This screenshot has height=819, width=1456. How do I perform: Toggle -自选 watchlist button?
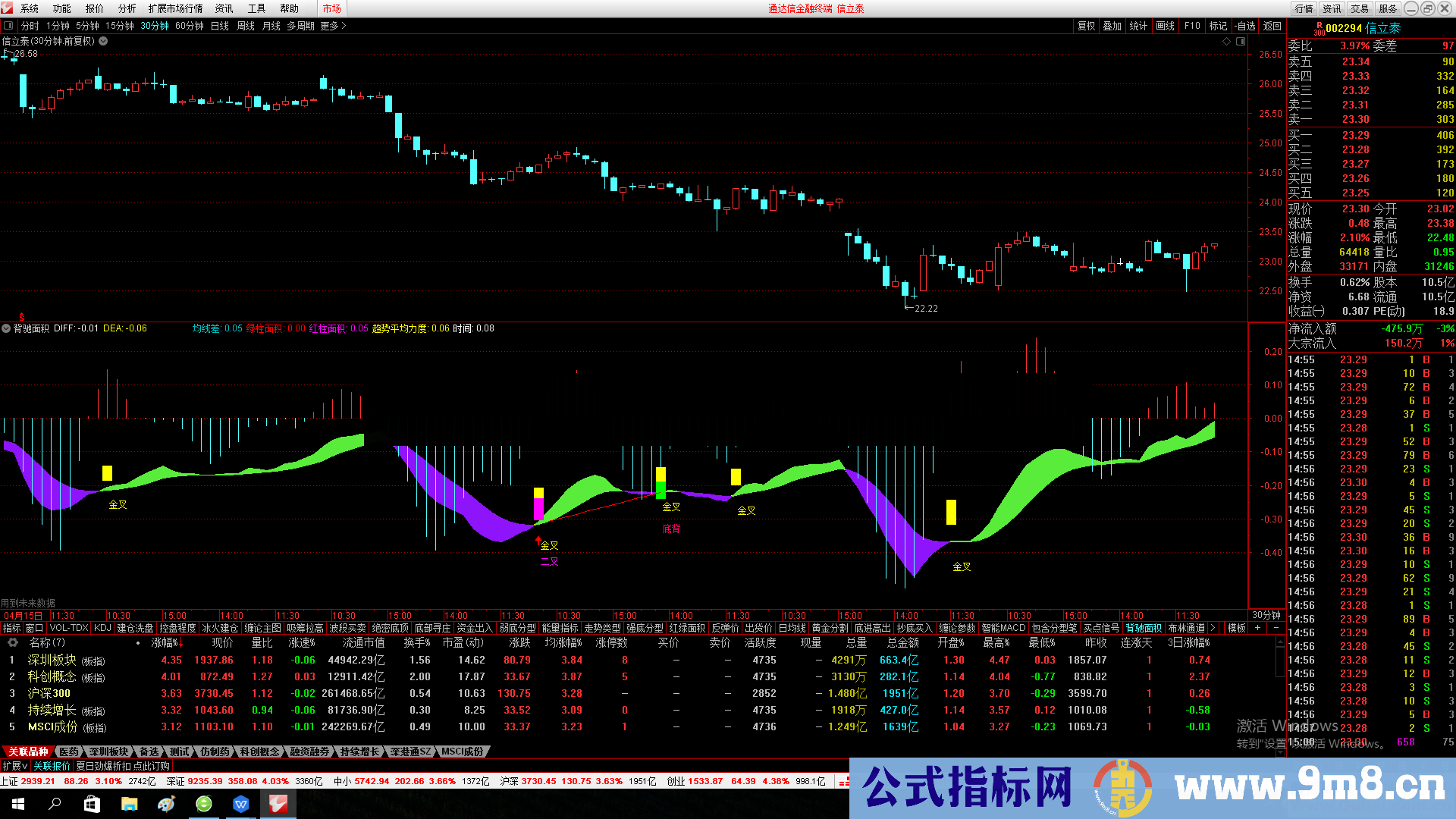pyautogui.click(x=1244, y=26)
